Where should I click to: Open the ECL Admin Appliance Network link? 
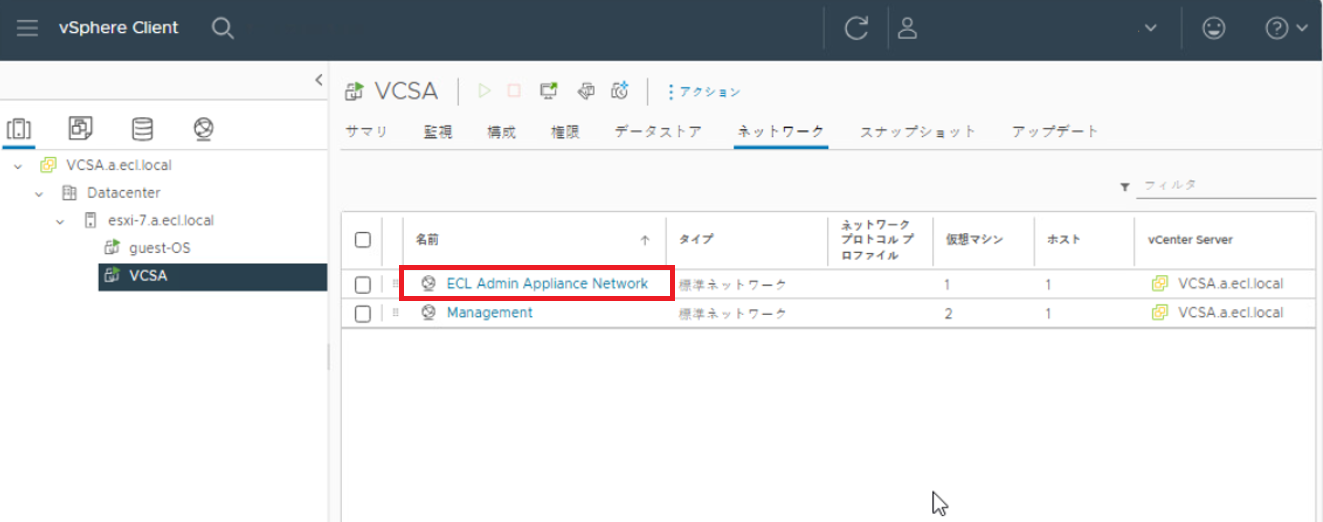click(547, 284)
